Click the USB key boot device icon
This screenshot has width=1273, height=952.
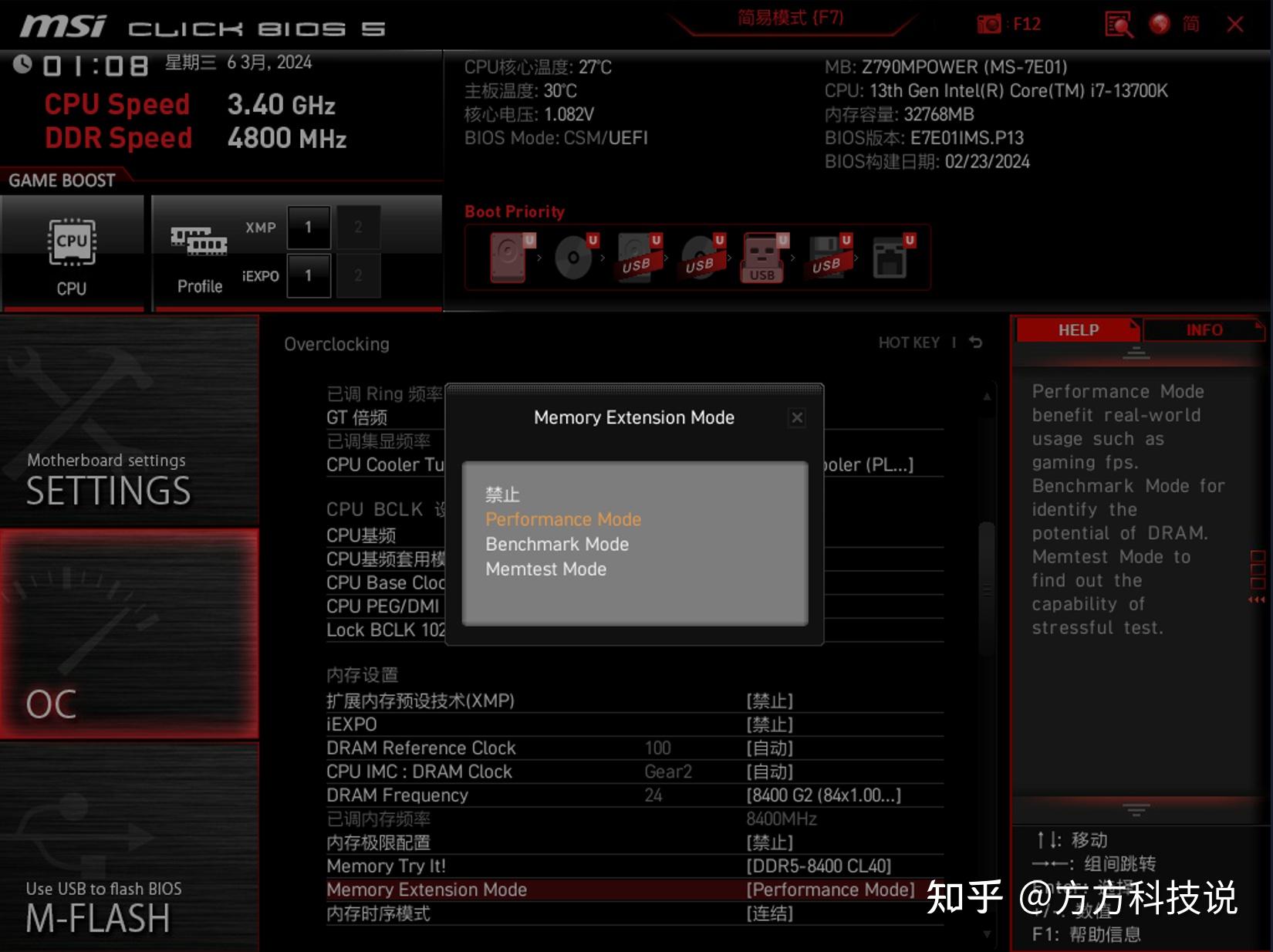(765, 257)
